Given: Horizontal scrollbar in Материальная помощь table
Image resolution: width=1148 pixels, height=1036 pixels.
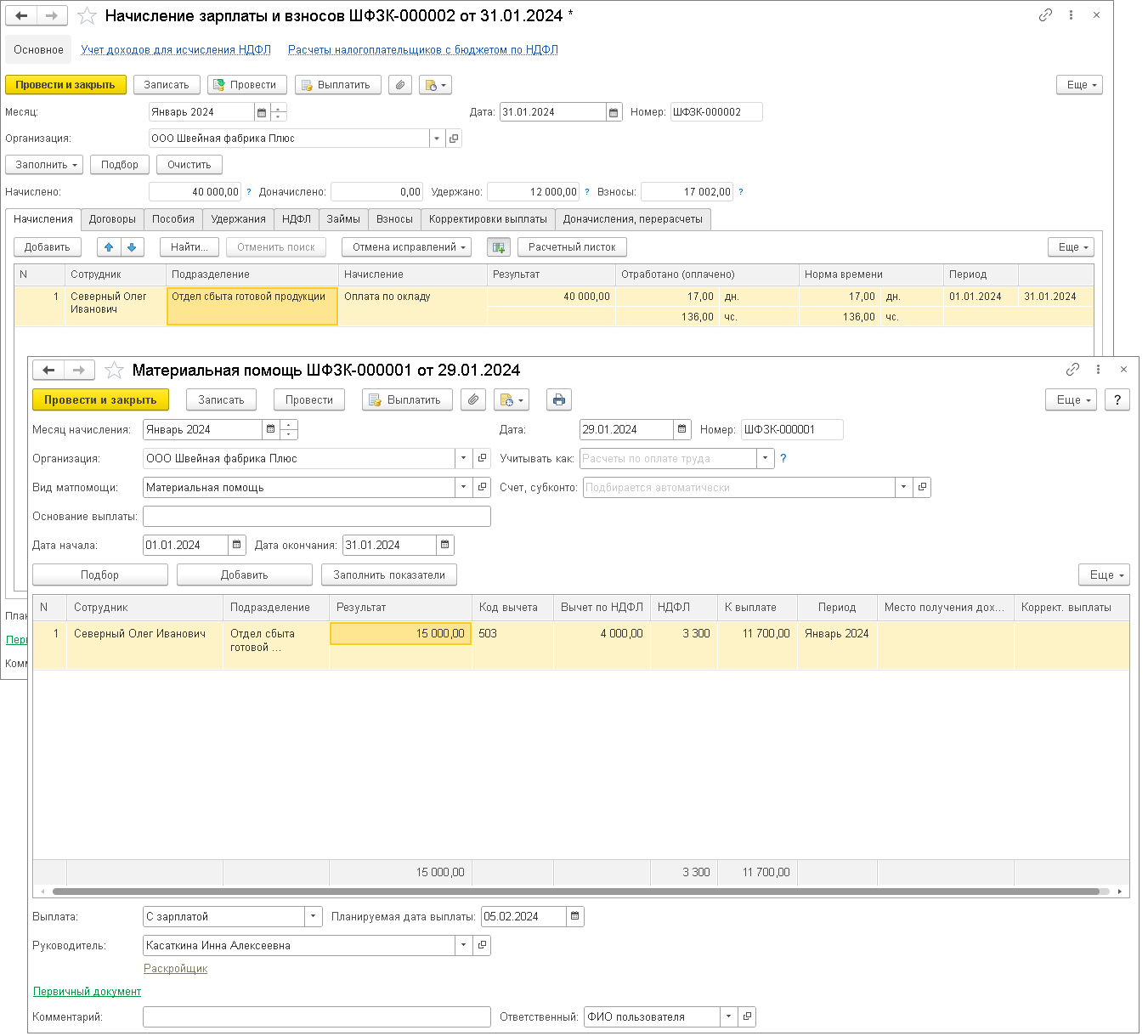Looking at the screenshot, I should pyautogui.click(x=576, y=892).
